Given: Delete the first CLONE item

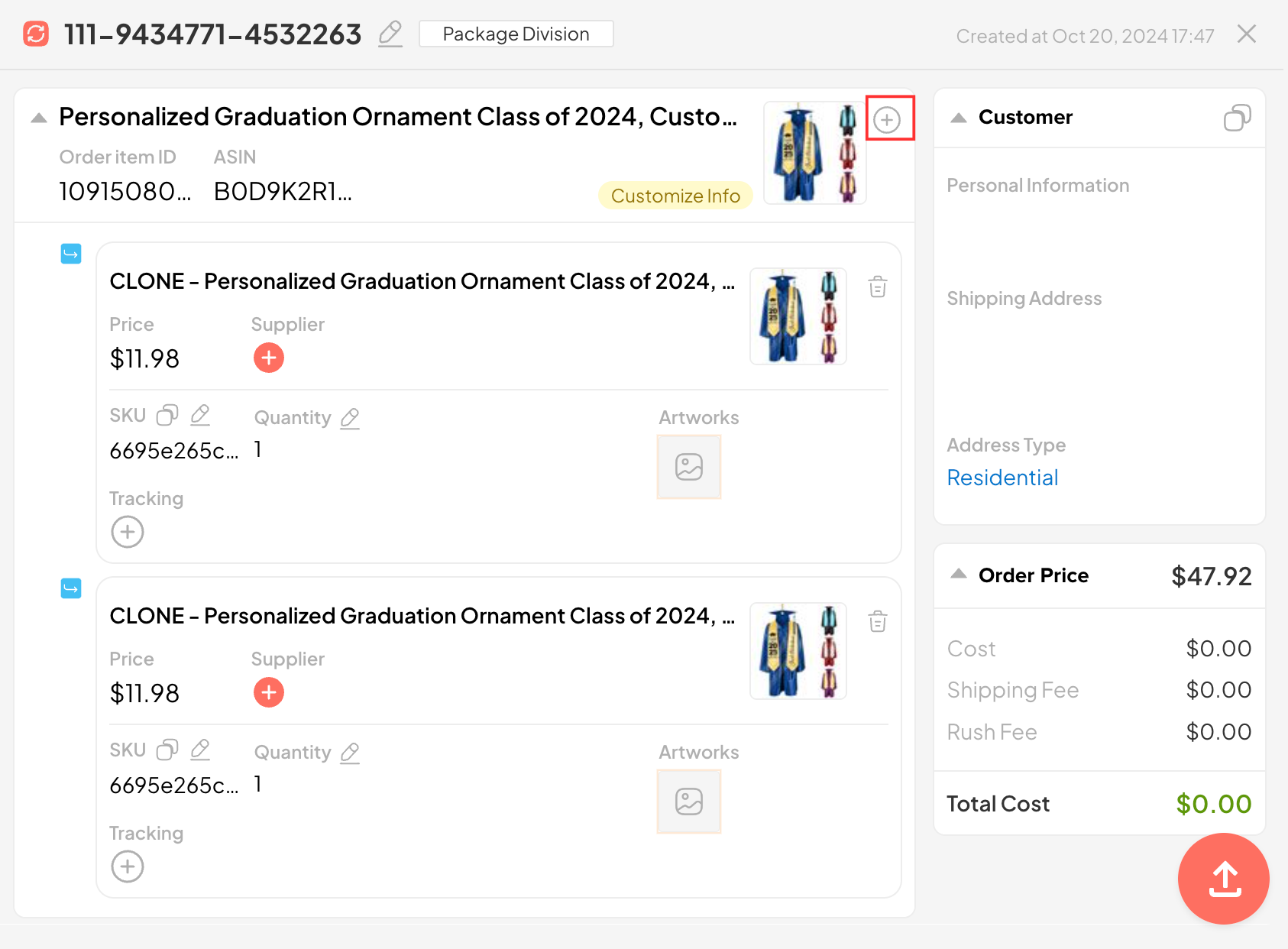Looking at the screenshot, I should click(x=877, y=287).
